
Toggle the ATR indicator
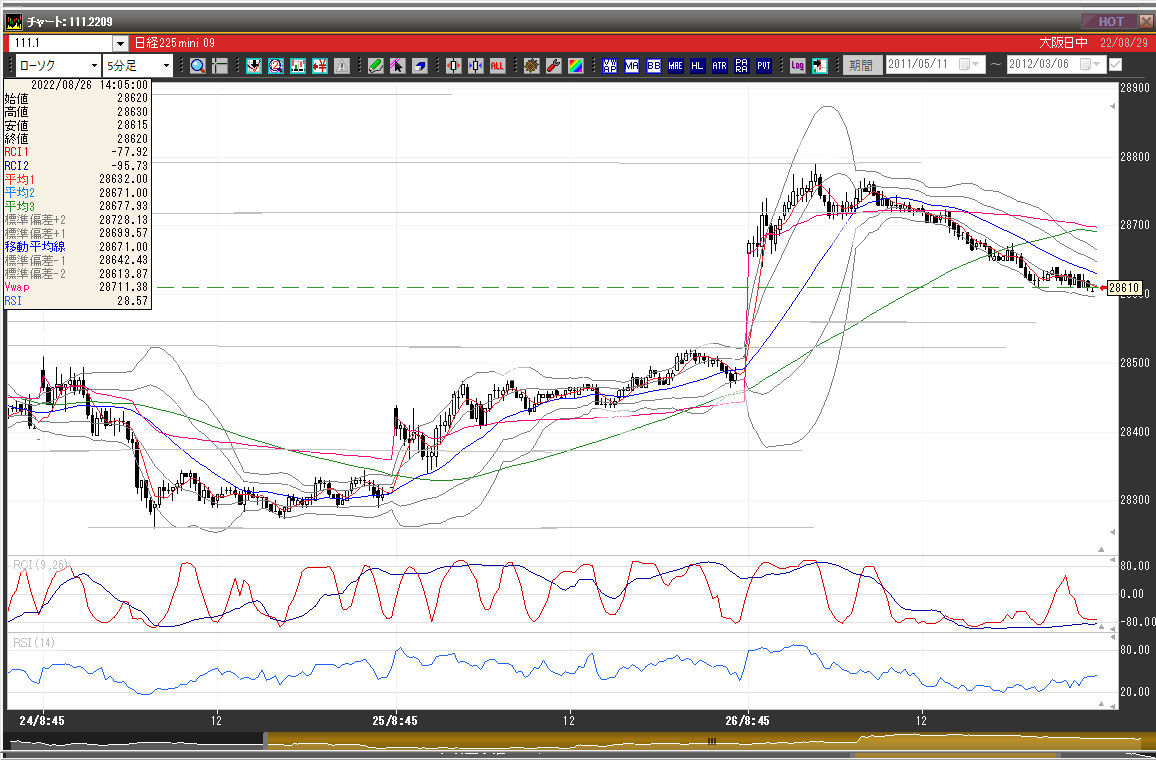tap(720, 66)
